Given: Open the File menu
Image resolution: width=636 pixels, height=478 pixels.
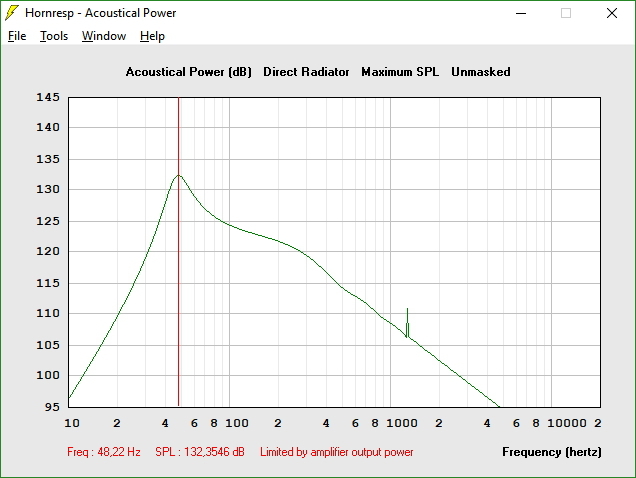Looking at the screenshot, I should pyautogui.click(x=17, y=36).
